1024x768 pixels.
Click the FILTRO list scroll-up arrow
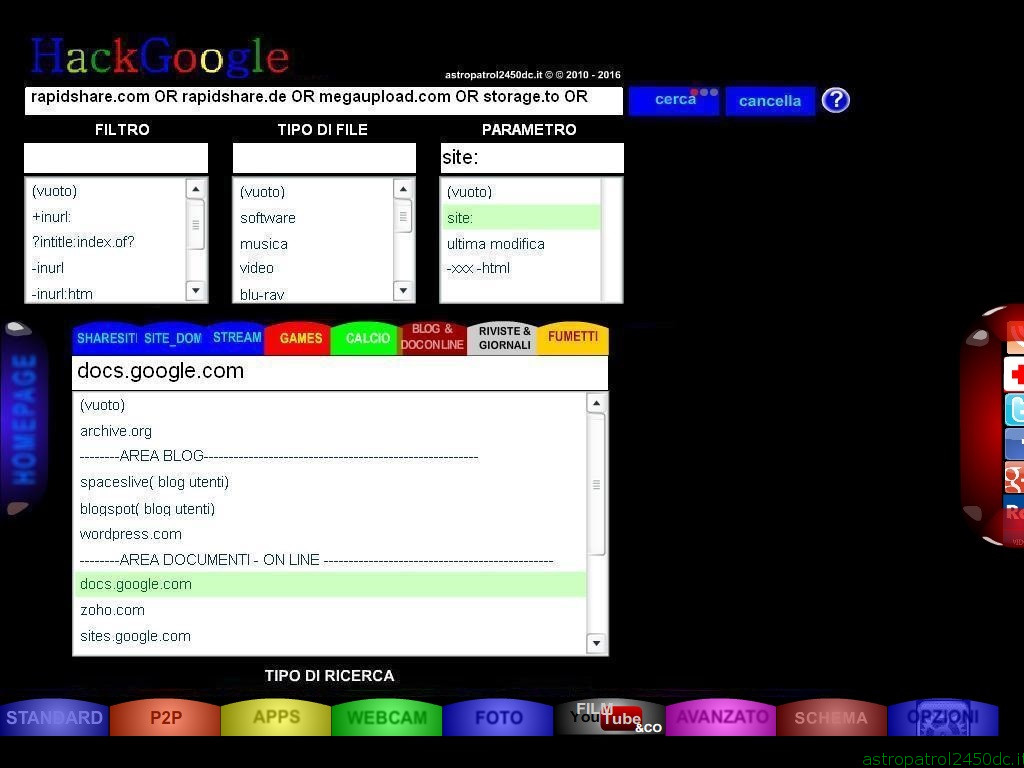(x=196, y=189)
